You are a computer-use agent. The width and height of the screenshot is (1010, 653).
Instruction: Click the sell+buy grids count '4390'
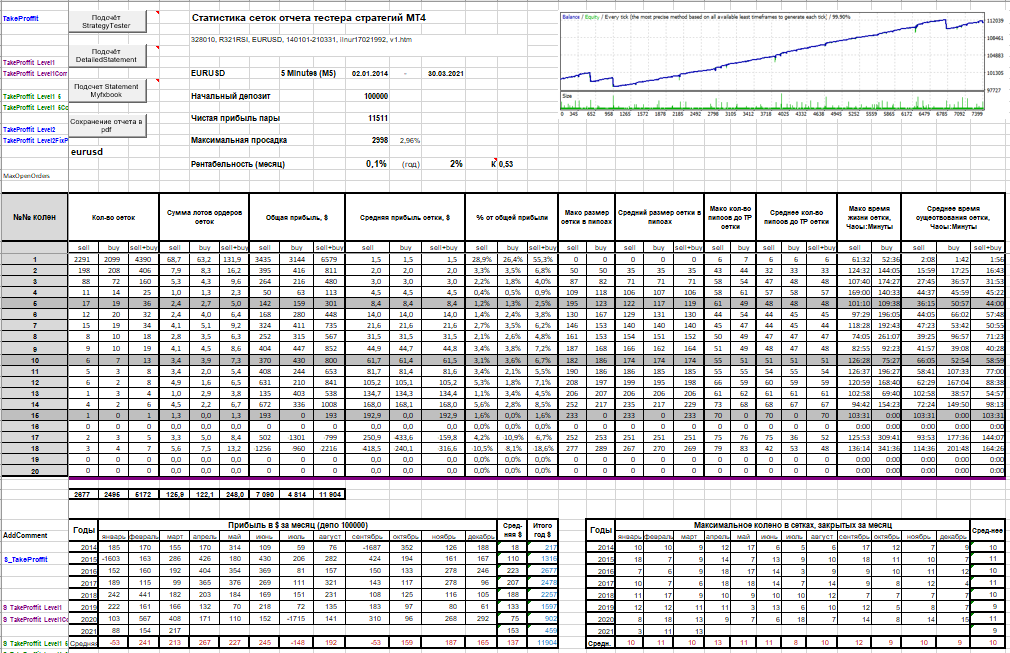tap(143, 260)
